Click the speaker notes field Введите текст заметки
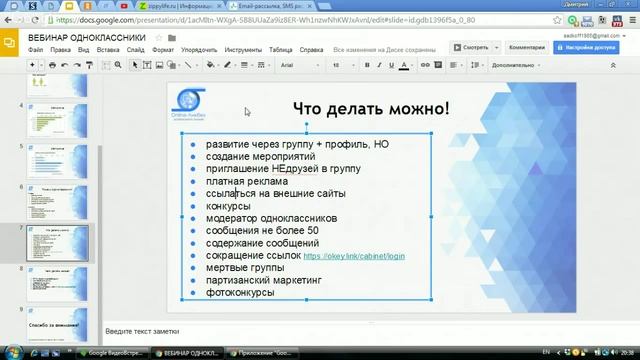Image resolution: width=640 pixels, height=360 pixels. pyautogui.click(x=142, y=331)
